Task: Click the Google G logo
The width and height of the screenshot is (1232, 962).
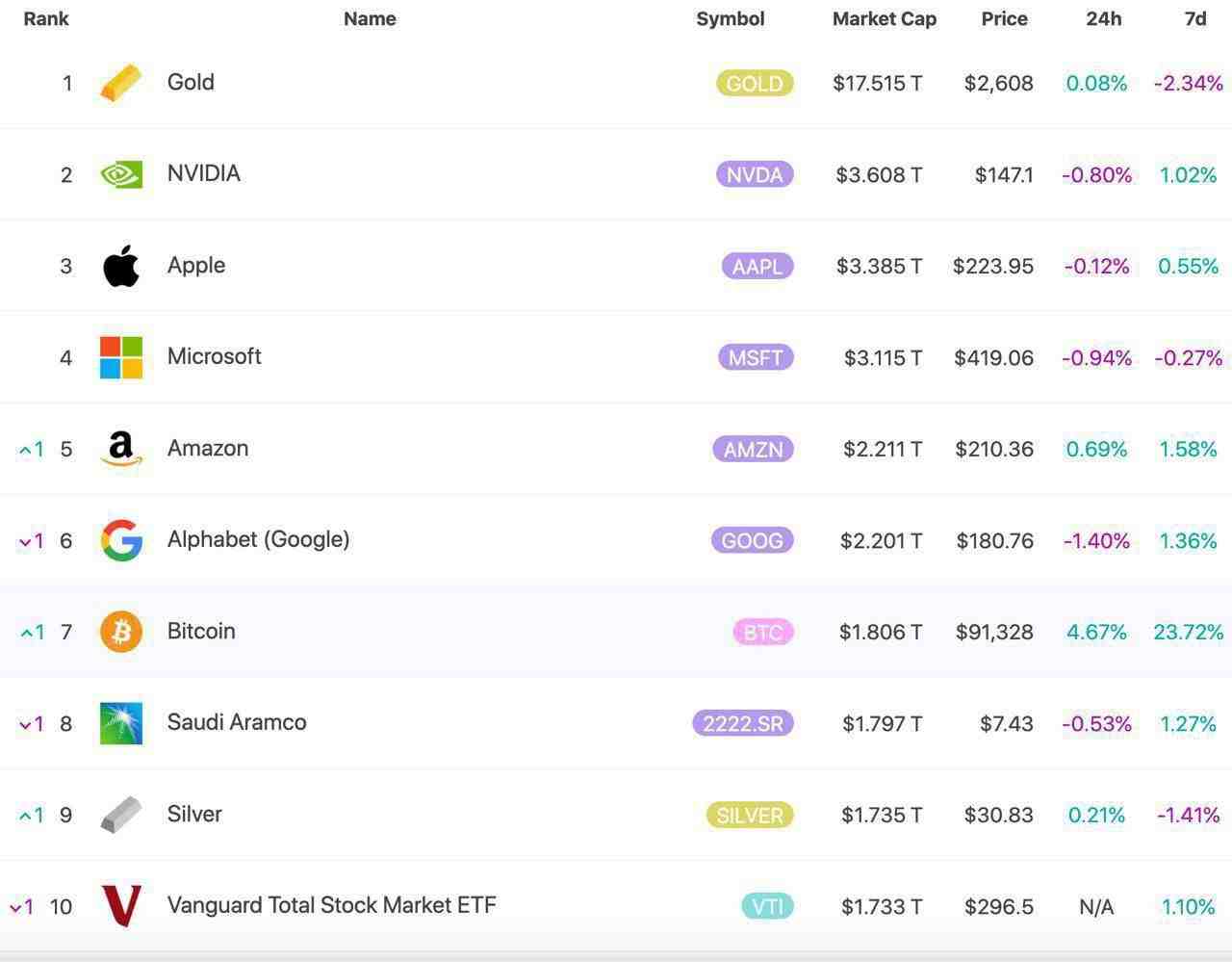Action: point(121,540)
